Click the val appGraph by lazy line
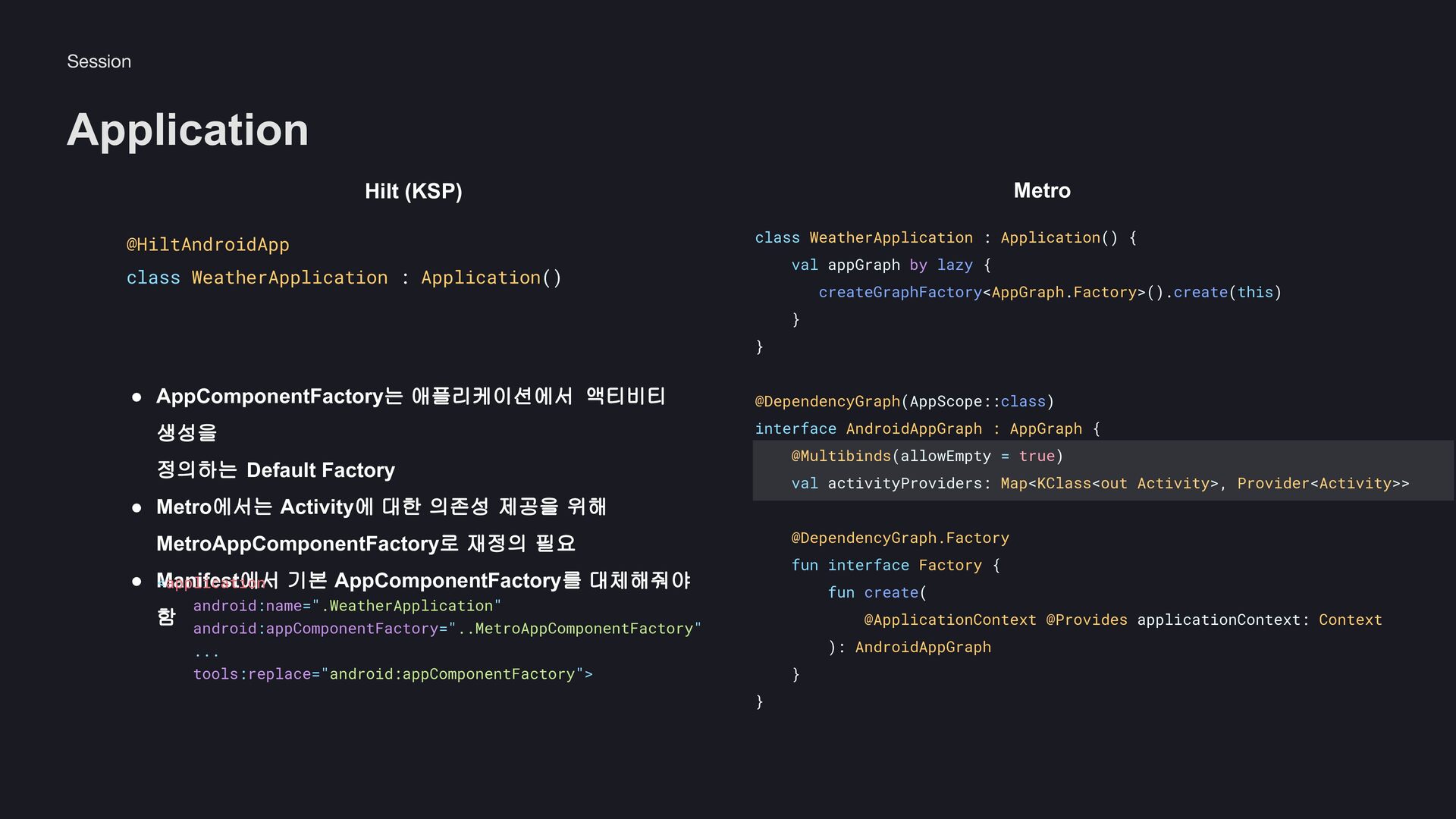The width and height of the screenshot is (1456, 819). point(890,265)
